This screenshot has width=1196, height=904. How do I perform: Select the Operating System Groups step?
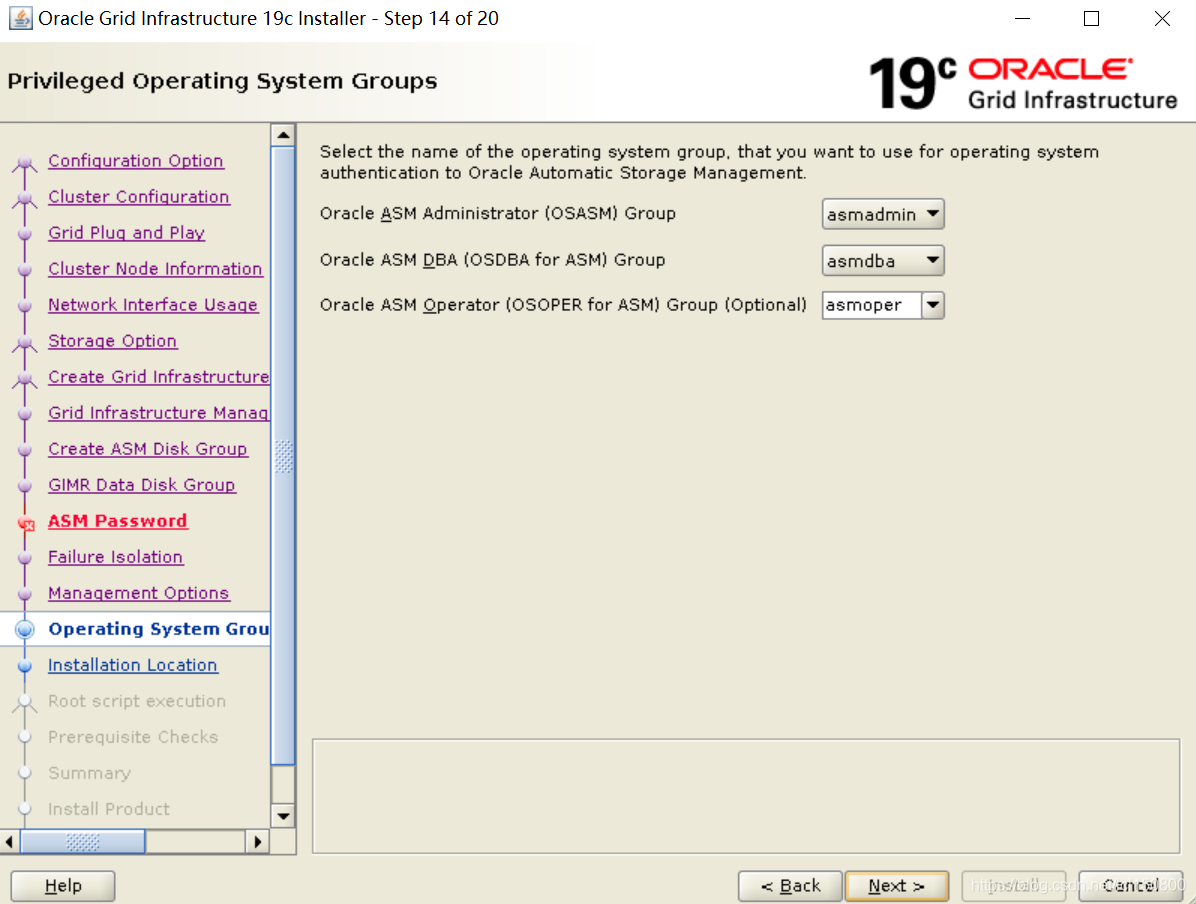159,629
